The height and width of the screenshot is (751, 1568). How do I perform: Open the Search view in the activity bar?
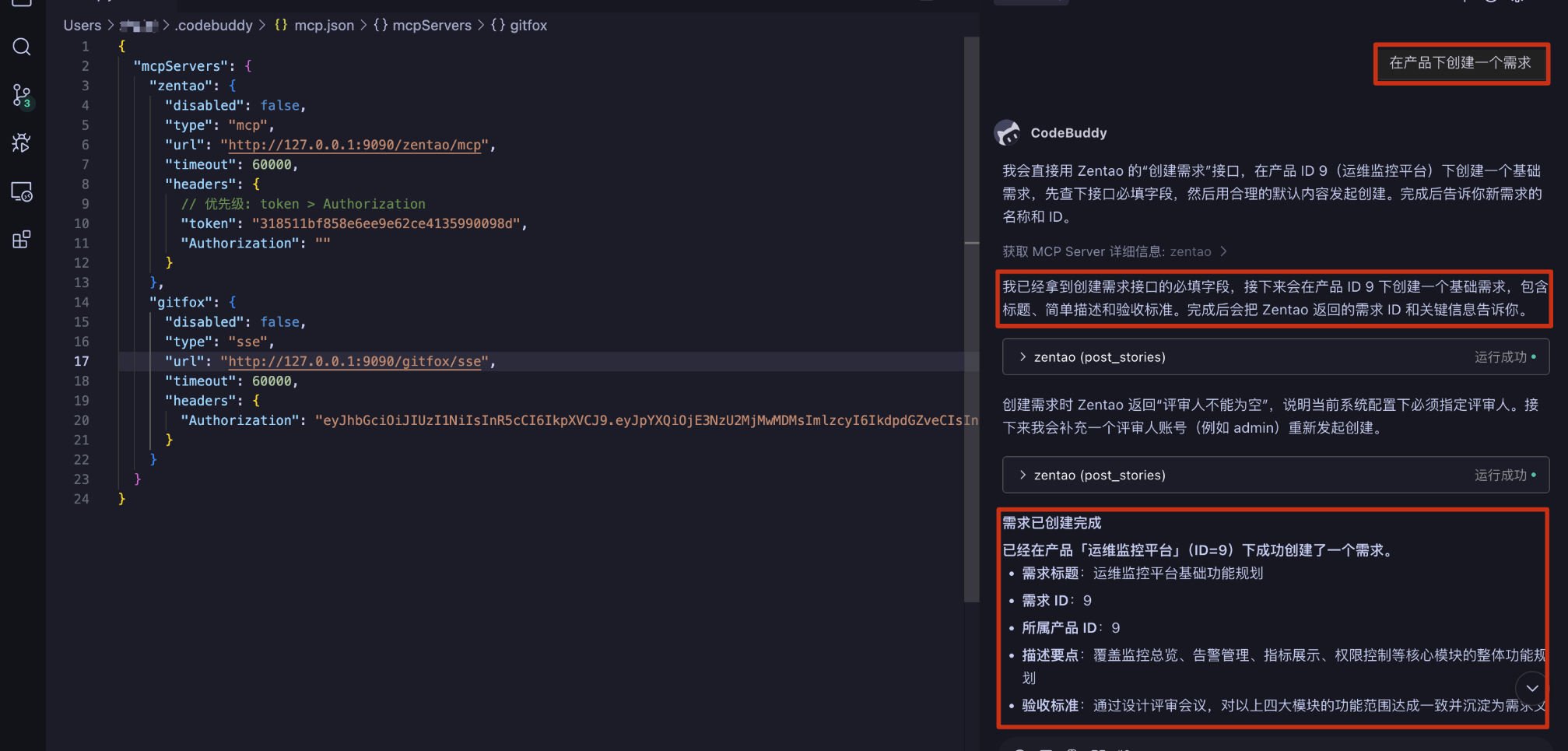(x=22, y=47)
